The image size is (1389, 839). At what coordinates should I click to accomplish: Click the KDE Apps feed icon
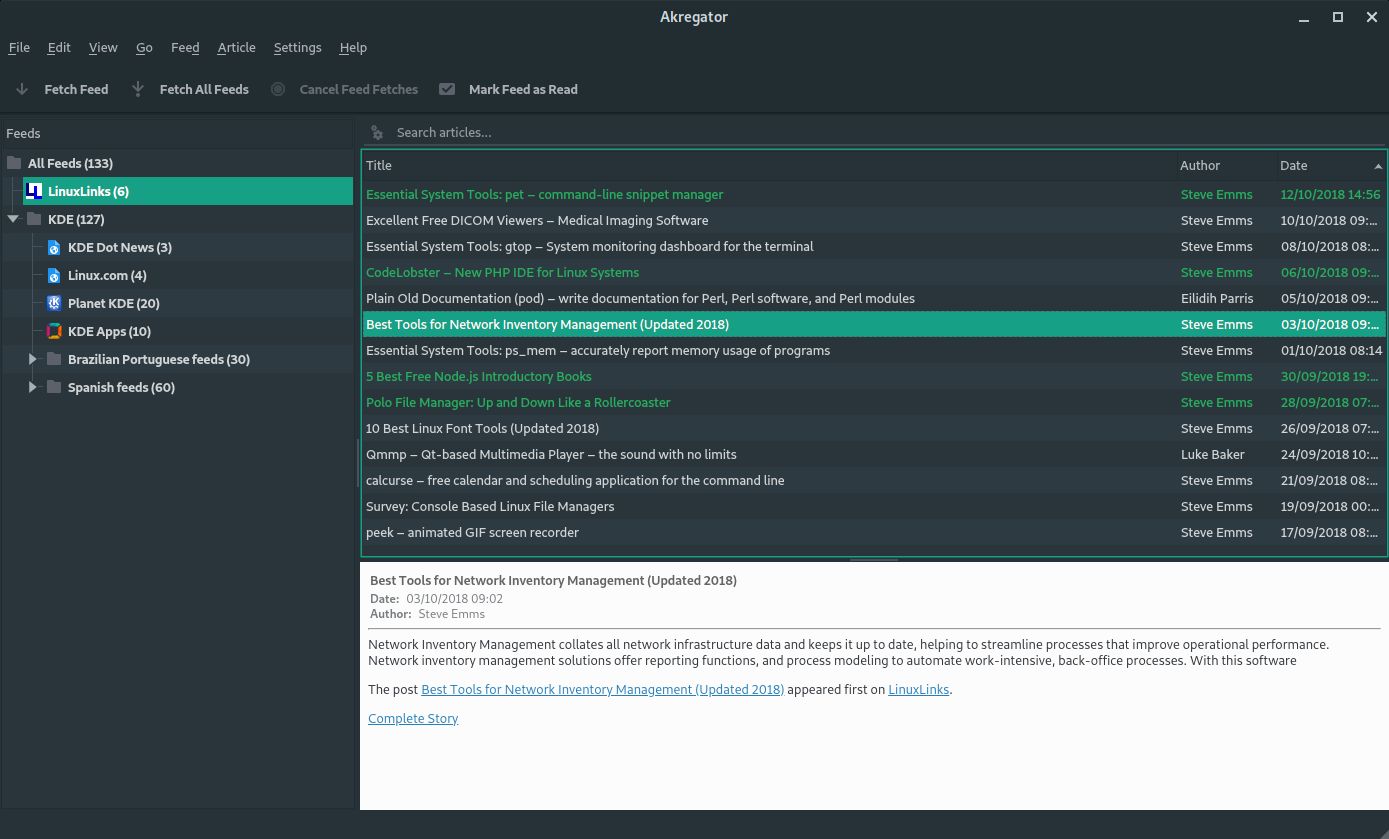tap(54, 331)
